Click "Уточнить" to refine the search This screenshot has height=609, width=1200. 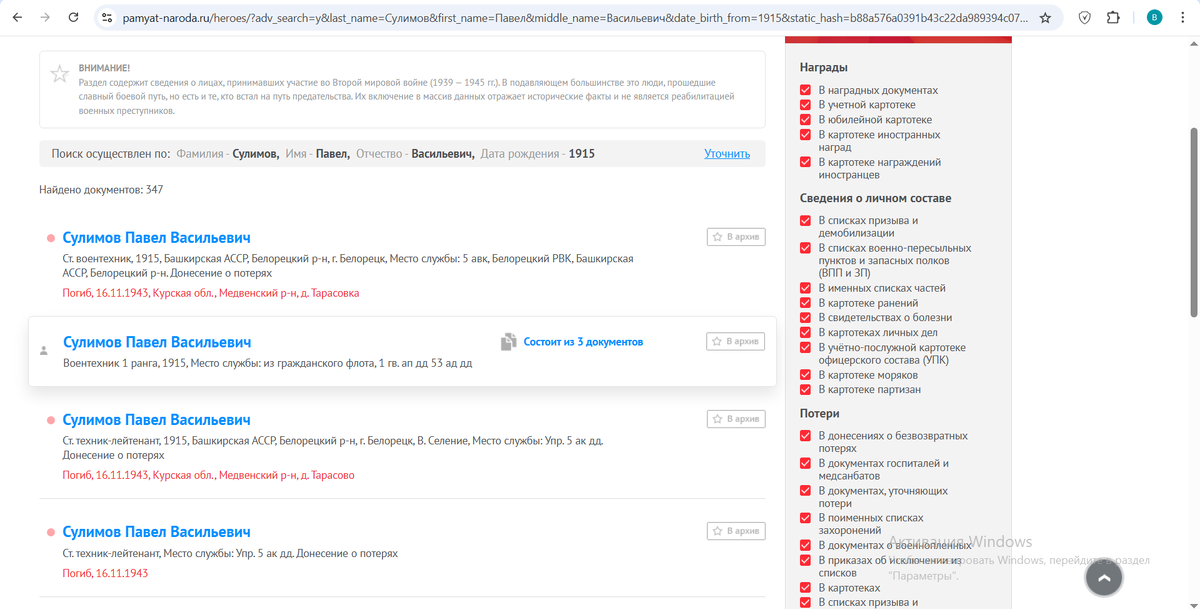[727, 154]
